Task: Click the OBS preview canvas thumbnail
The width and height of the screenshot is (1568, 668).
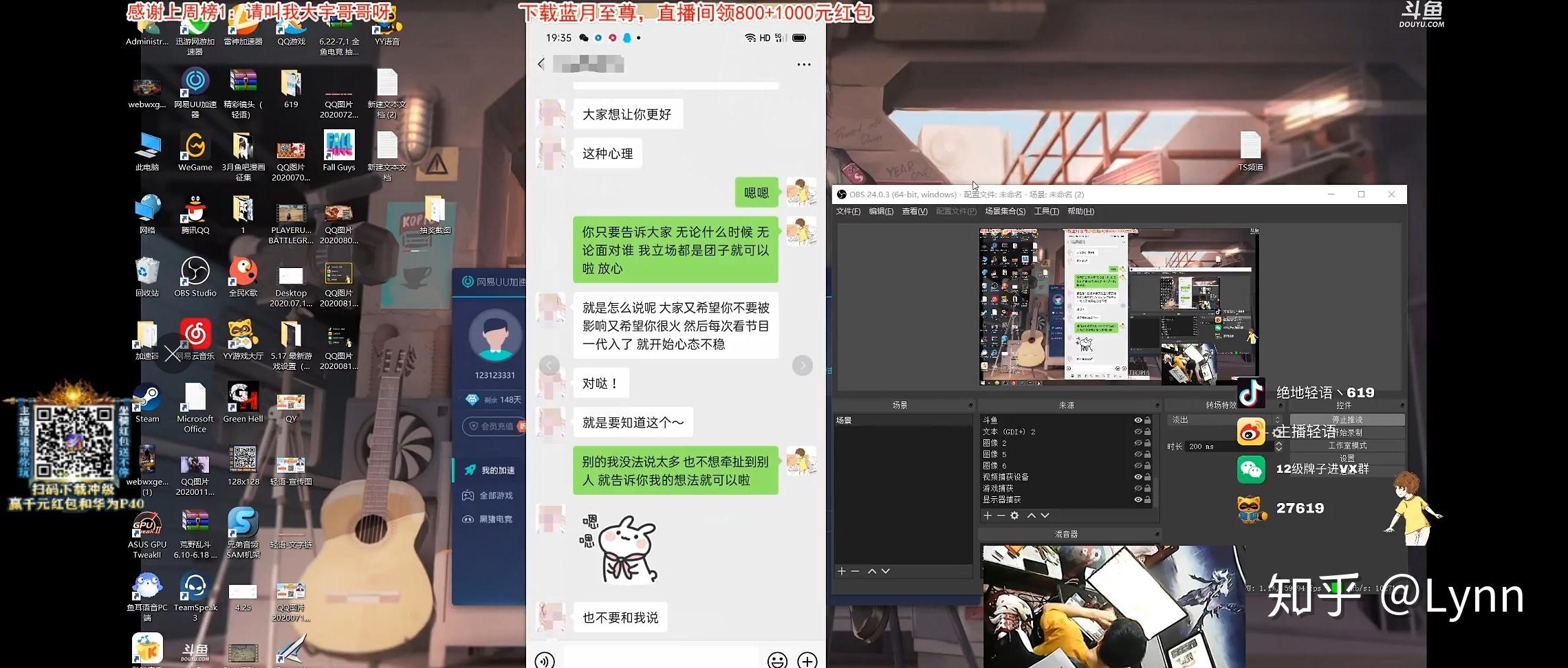Action: coord(1119,307)
